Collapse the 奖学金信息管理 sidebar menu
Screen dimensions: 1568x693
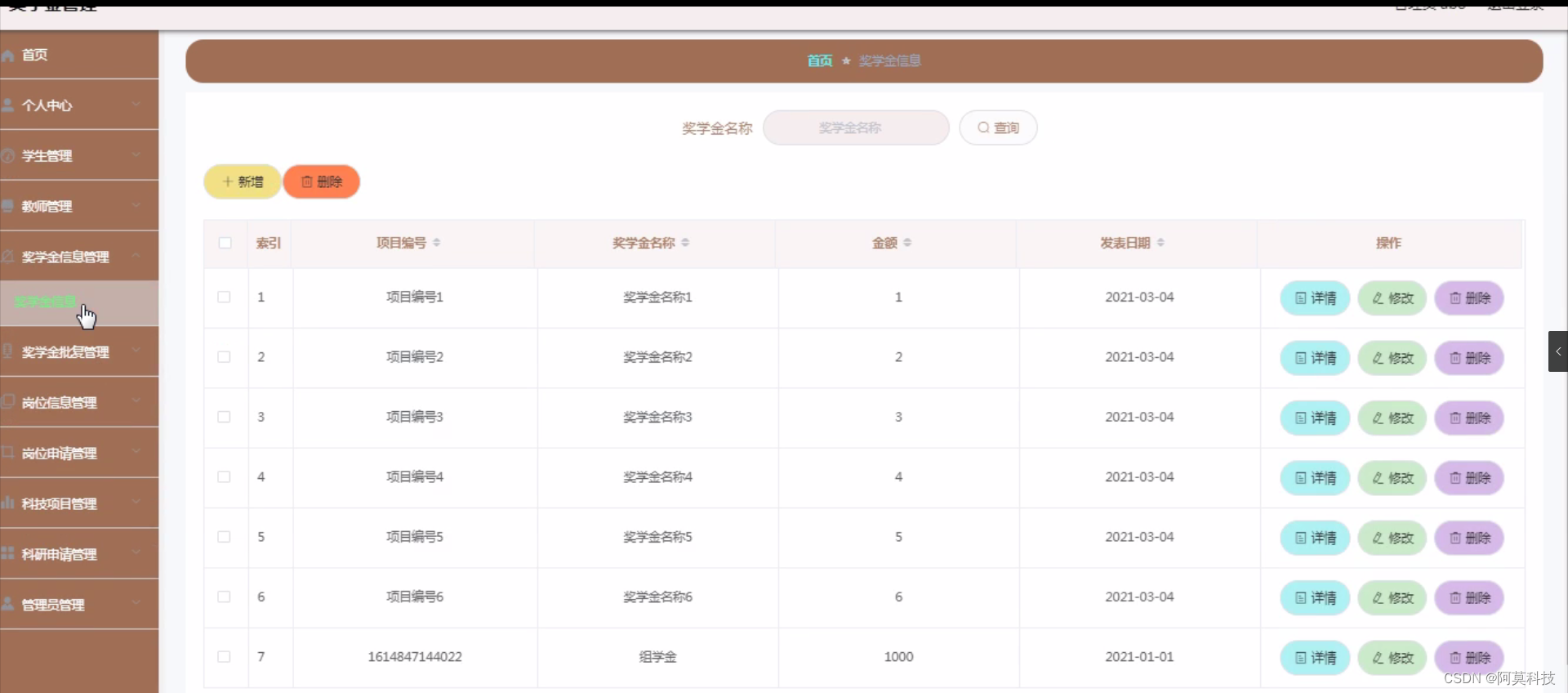point(79,257)
